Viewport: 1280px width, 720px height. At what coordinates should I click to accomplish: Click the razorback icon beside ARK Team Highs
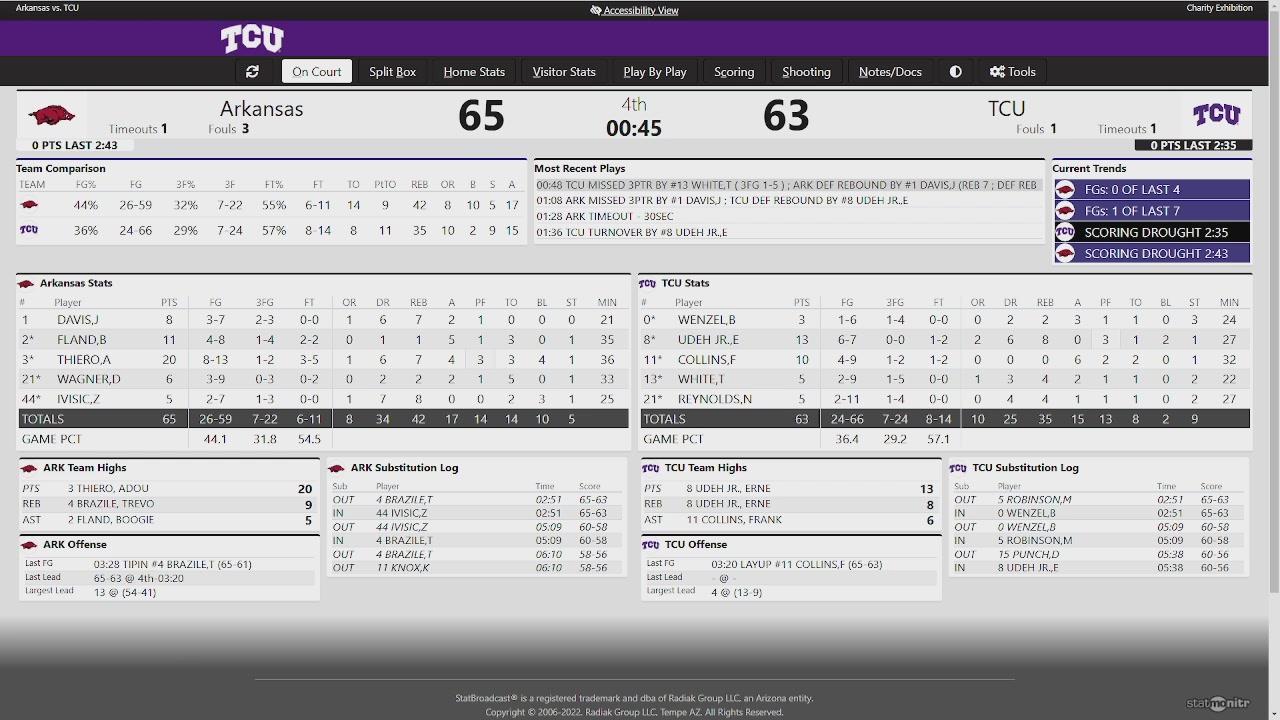pyautogui.click(x=29, y=468)
